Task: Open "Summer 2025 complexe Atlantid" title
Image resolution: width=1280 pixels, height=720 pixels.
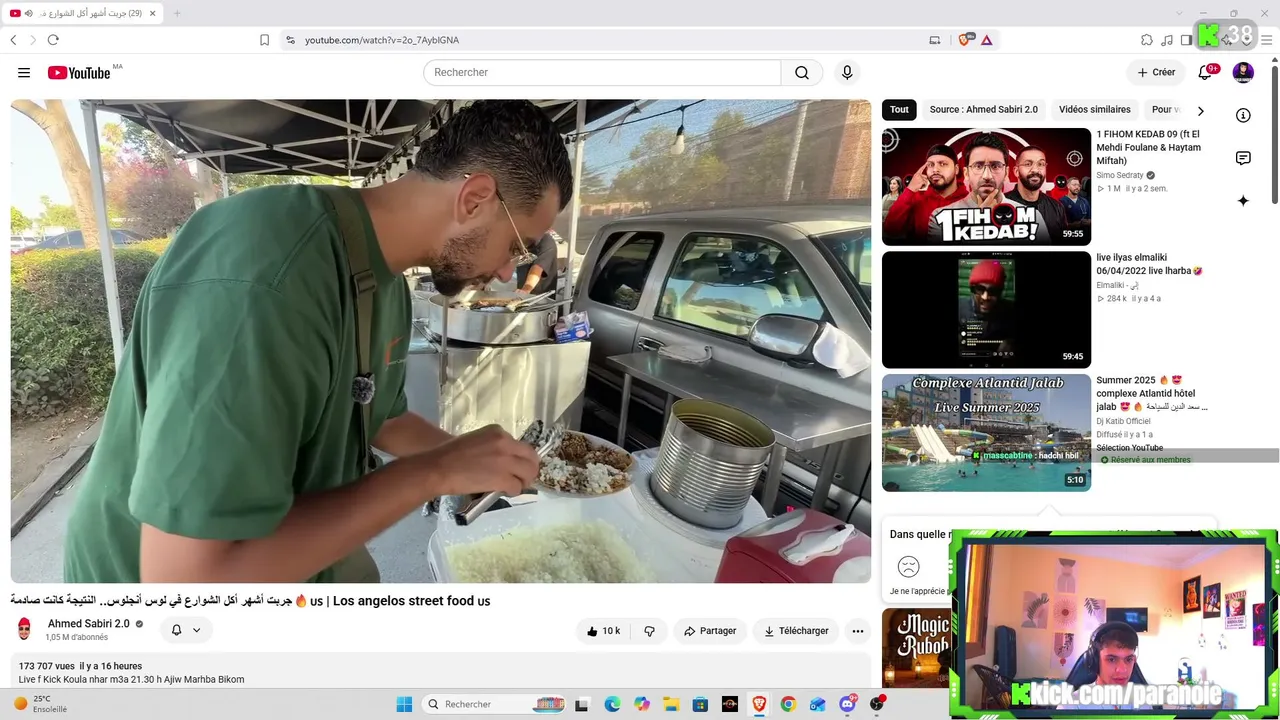Action: [x=1151, y=393]
